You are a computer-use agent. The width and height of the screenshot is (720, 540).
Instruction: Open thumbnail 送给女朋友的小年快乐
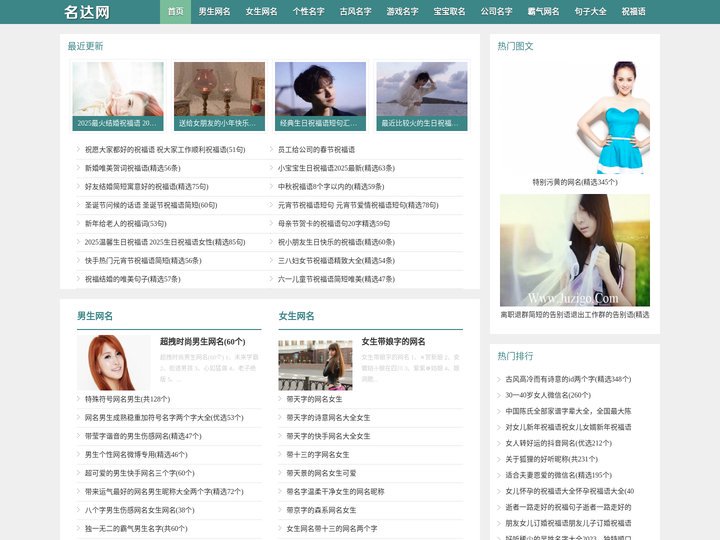pos(219,96)
